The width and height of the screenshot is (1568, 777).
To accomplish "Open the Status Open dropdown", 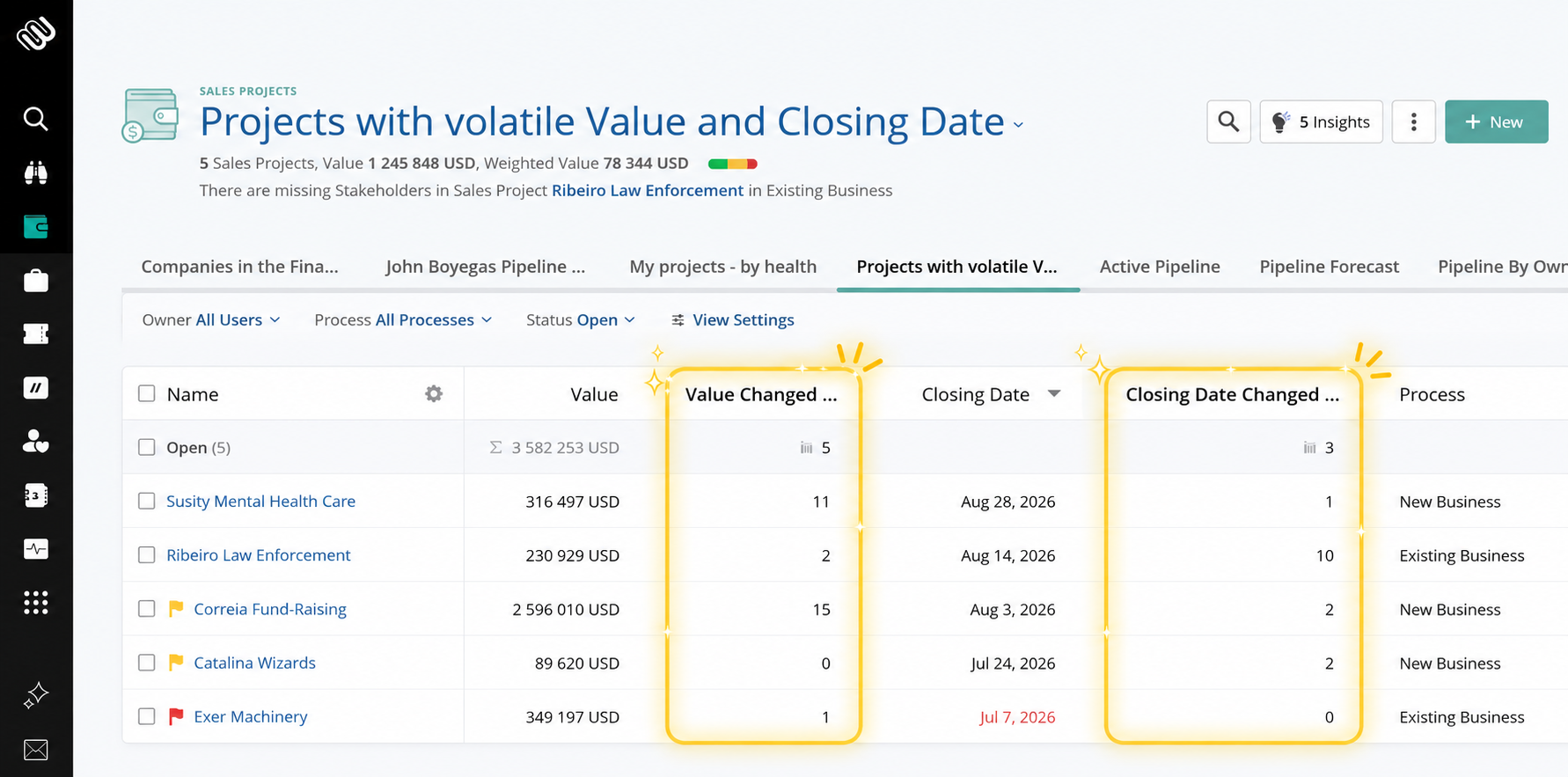I will (581, 319).
